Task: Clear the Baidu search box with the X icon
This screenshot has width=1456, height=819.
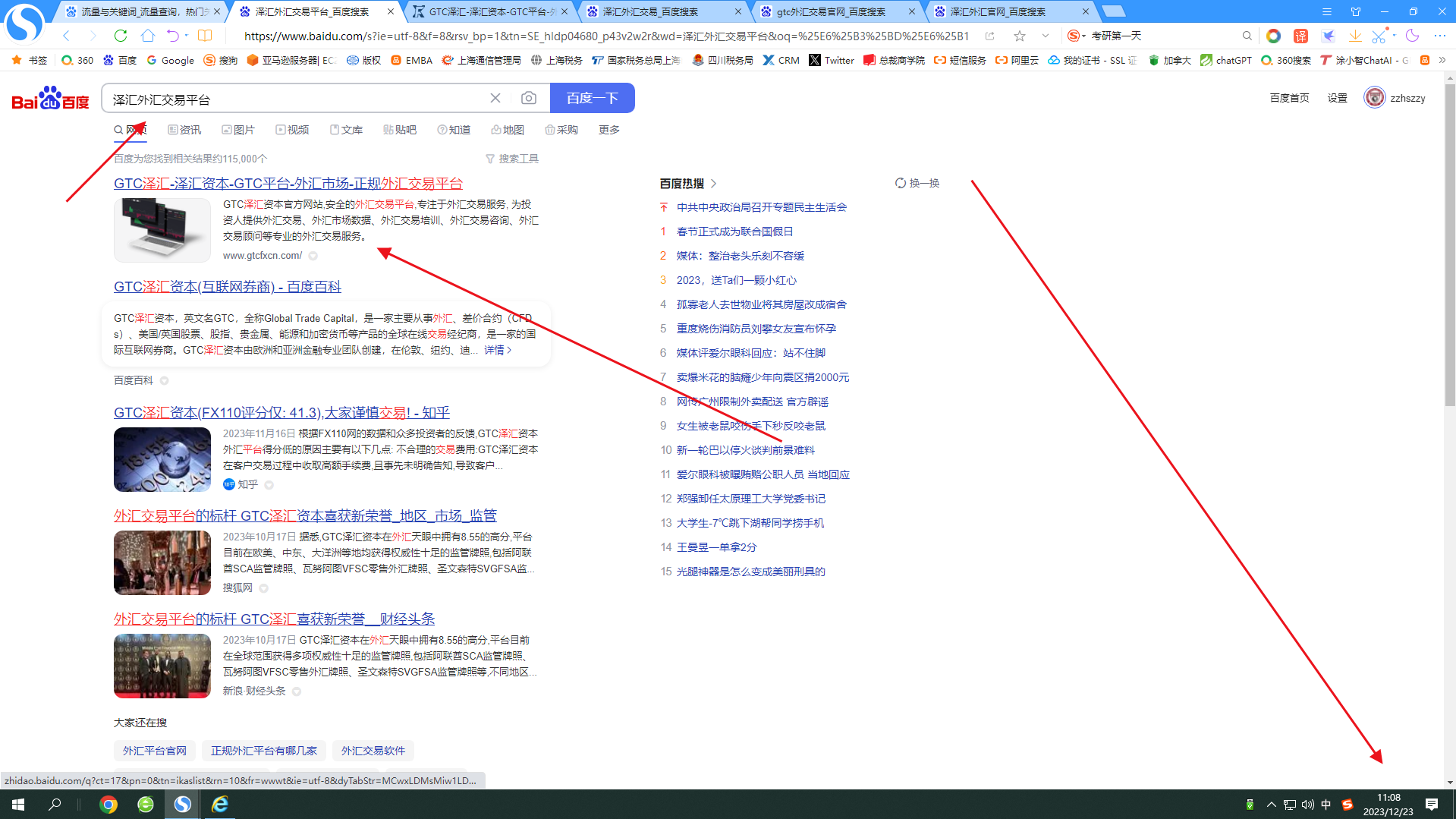Action: click(x=495, y=98)
